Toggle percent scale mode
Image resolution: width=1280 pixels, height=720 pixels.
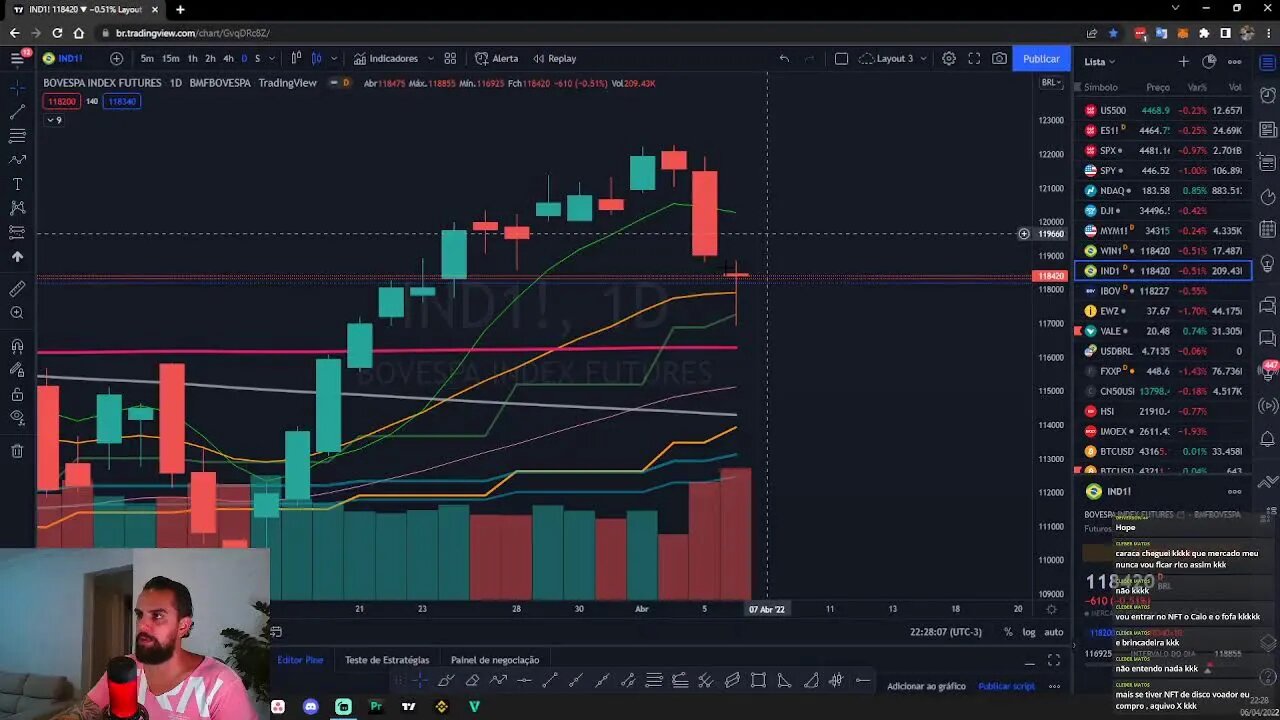[x=1008, y=632]
